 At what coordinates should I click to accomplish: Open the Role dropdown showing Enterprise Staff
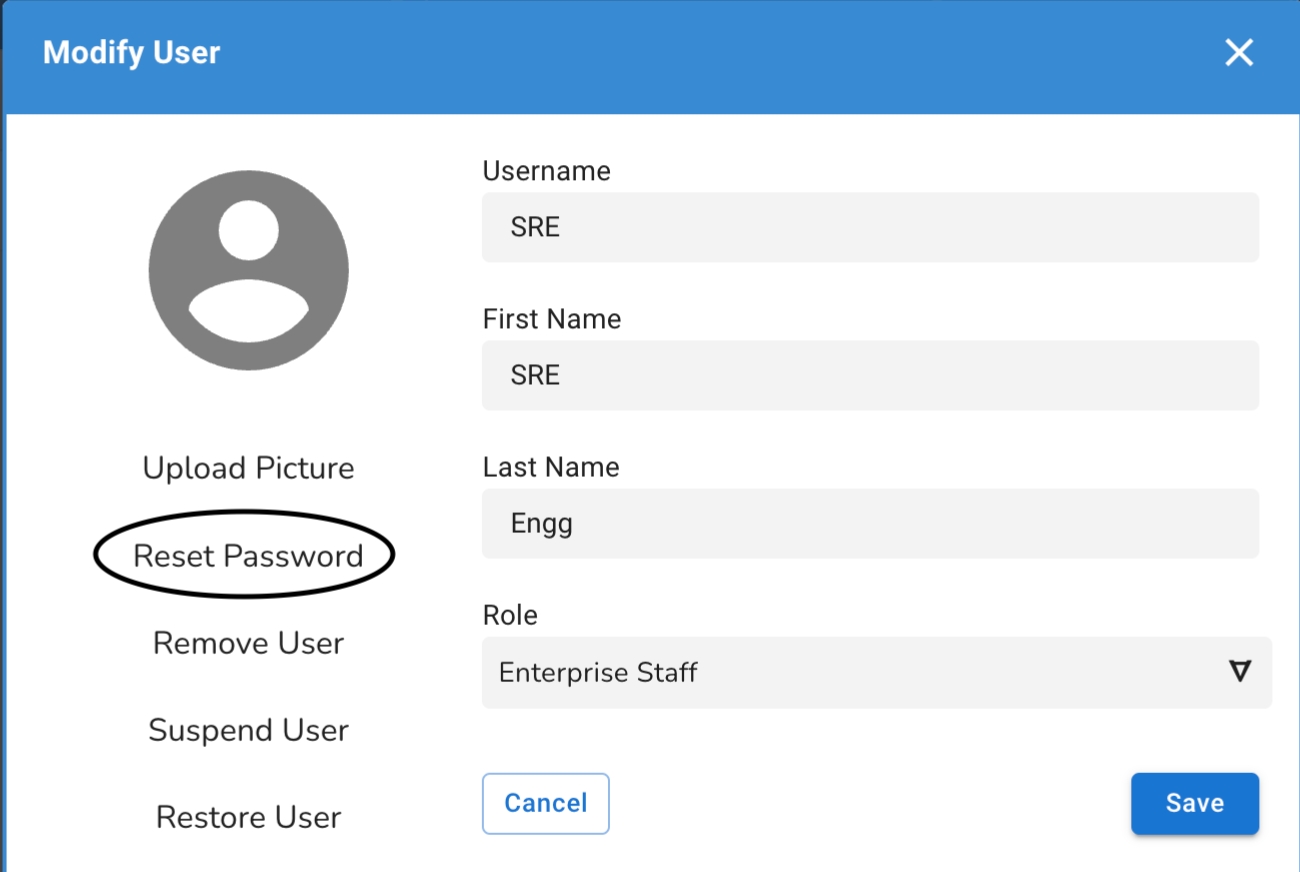[860, 672]
